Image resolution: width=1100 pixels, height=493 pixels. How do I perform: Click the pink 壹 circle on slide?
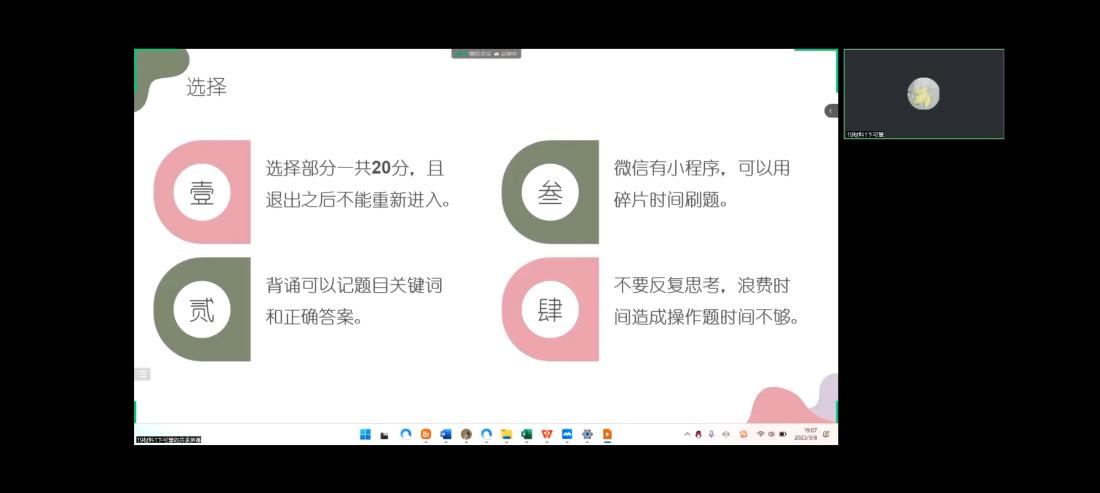tap(202, 193)
